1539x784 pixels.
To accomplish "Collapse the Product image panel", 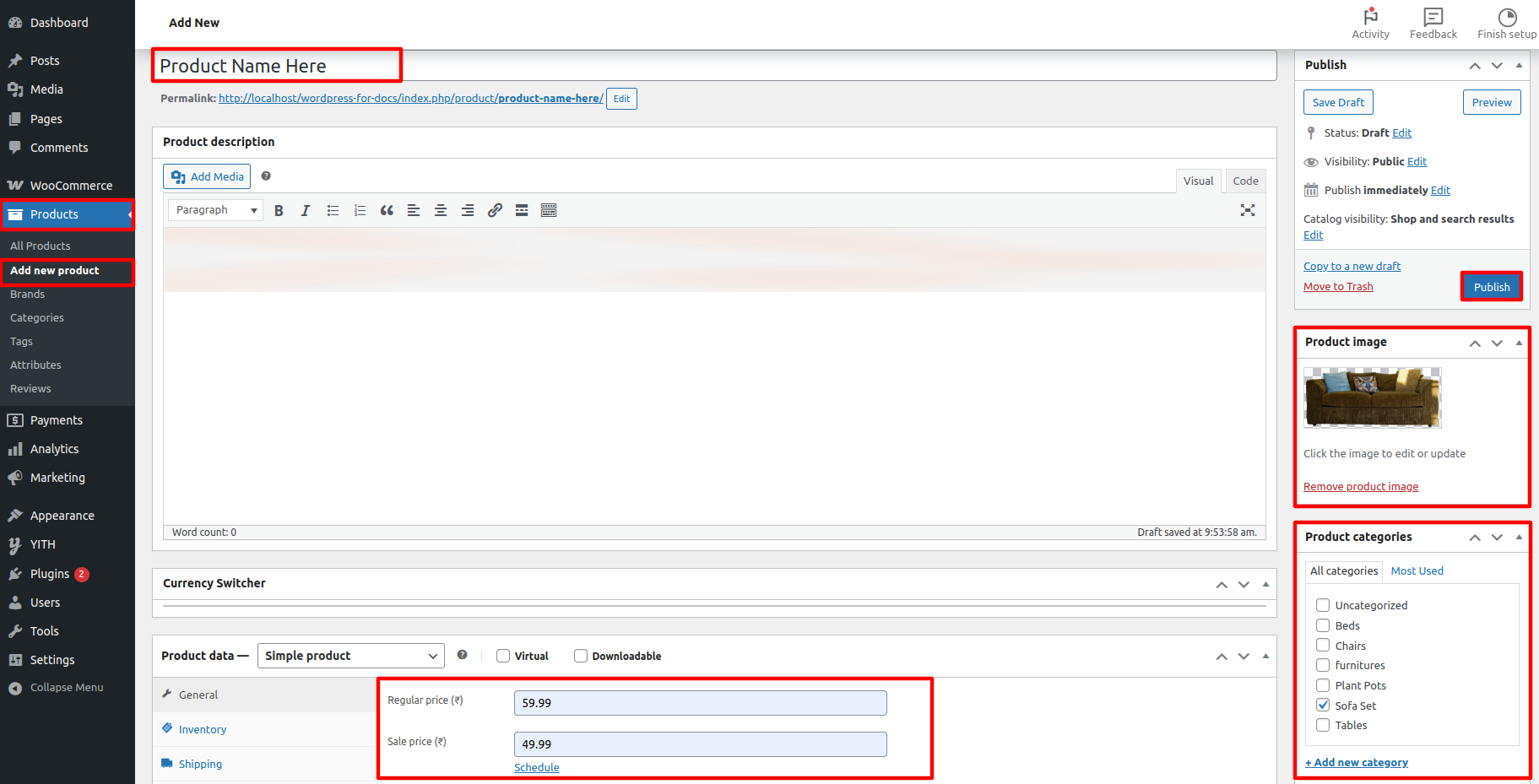I will tap(1519, 343).
